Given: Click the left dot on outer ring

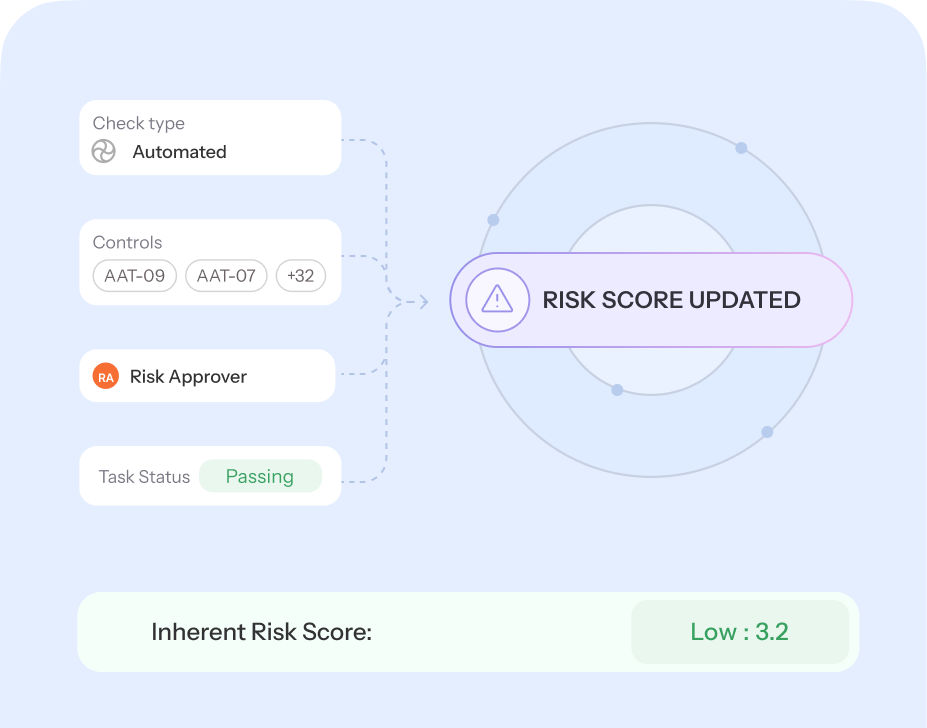Looking at the screenshot, I should pyautogui.click(x=493, y=220).
